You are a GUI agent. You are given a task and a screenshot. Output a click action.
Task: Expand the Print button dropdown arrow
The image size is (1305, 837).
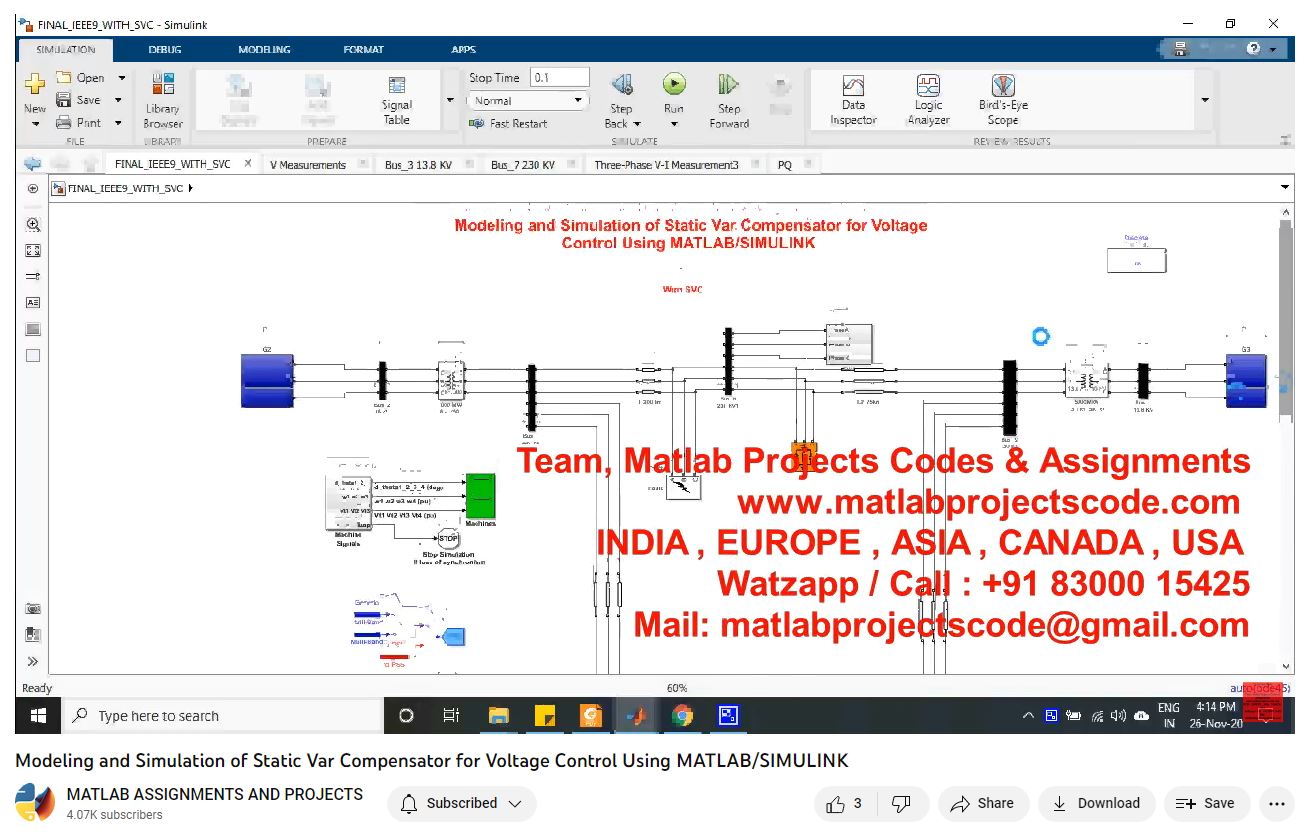118,123
